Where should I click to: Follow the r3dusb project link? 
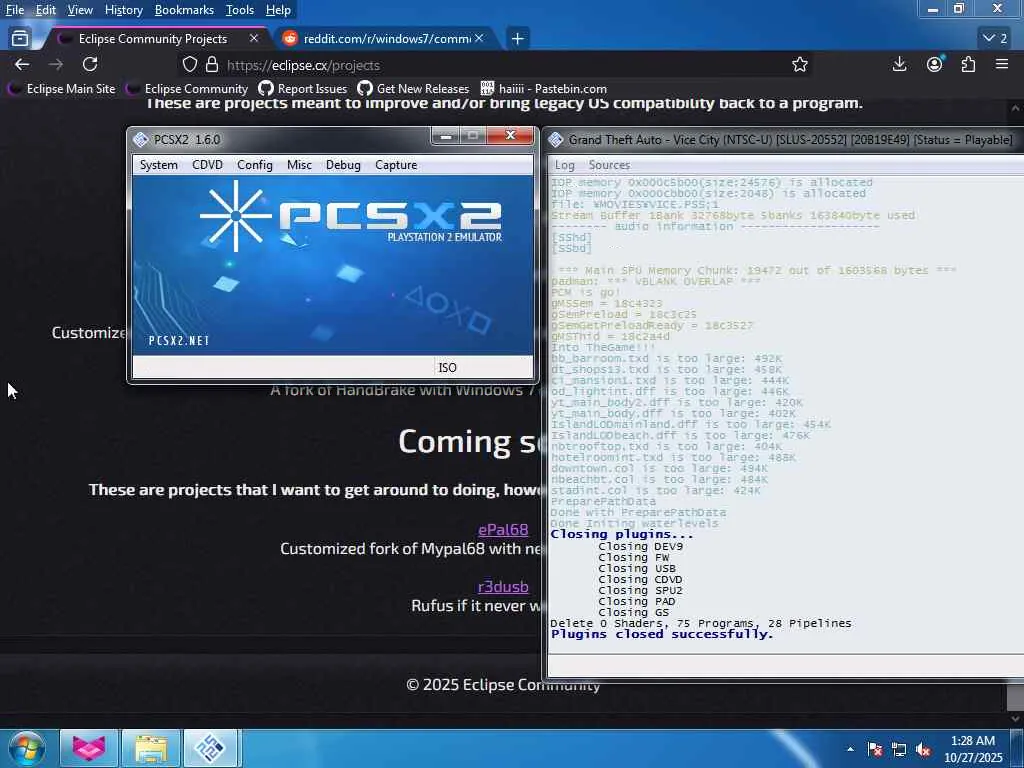tap(503, 586)
